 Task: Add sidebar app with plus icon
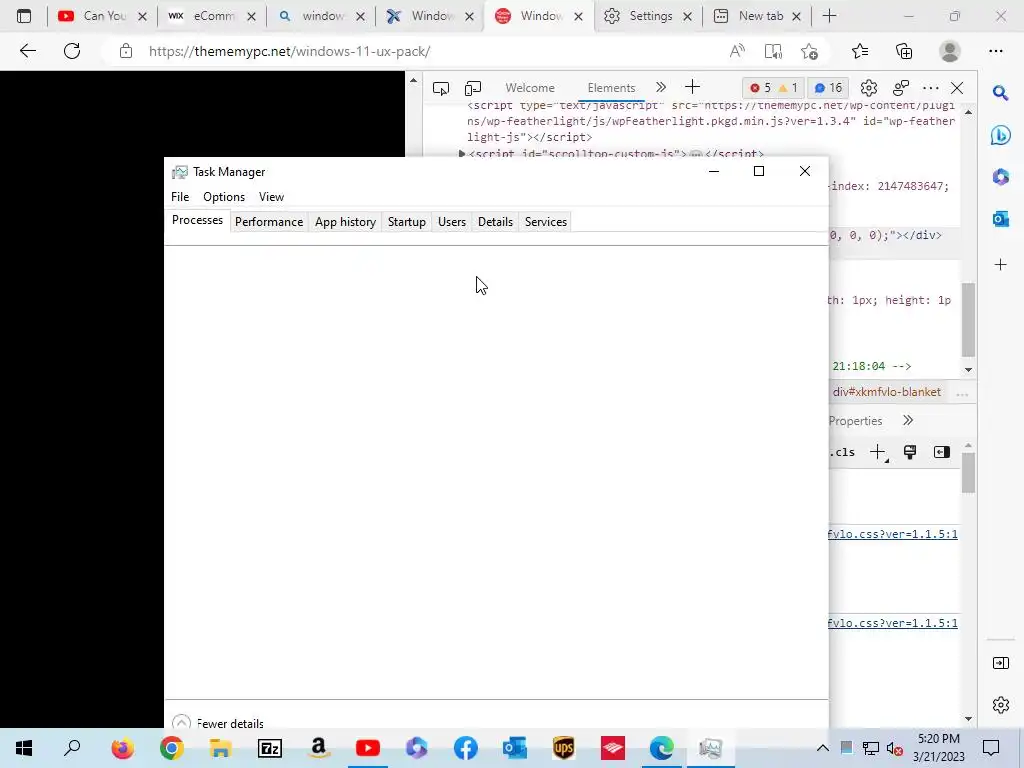(x=1000, y=264)
